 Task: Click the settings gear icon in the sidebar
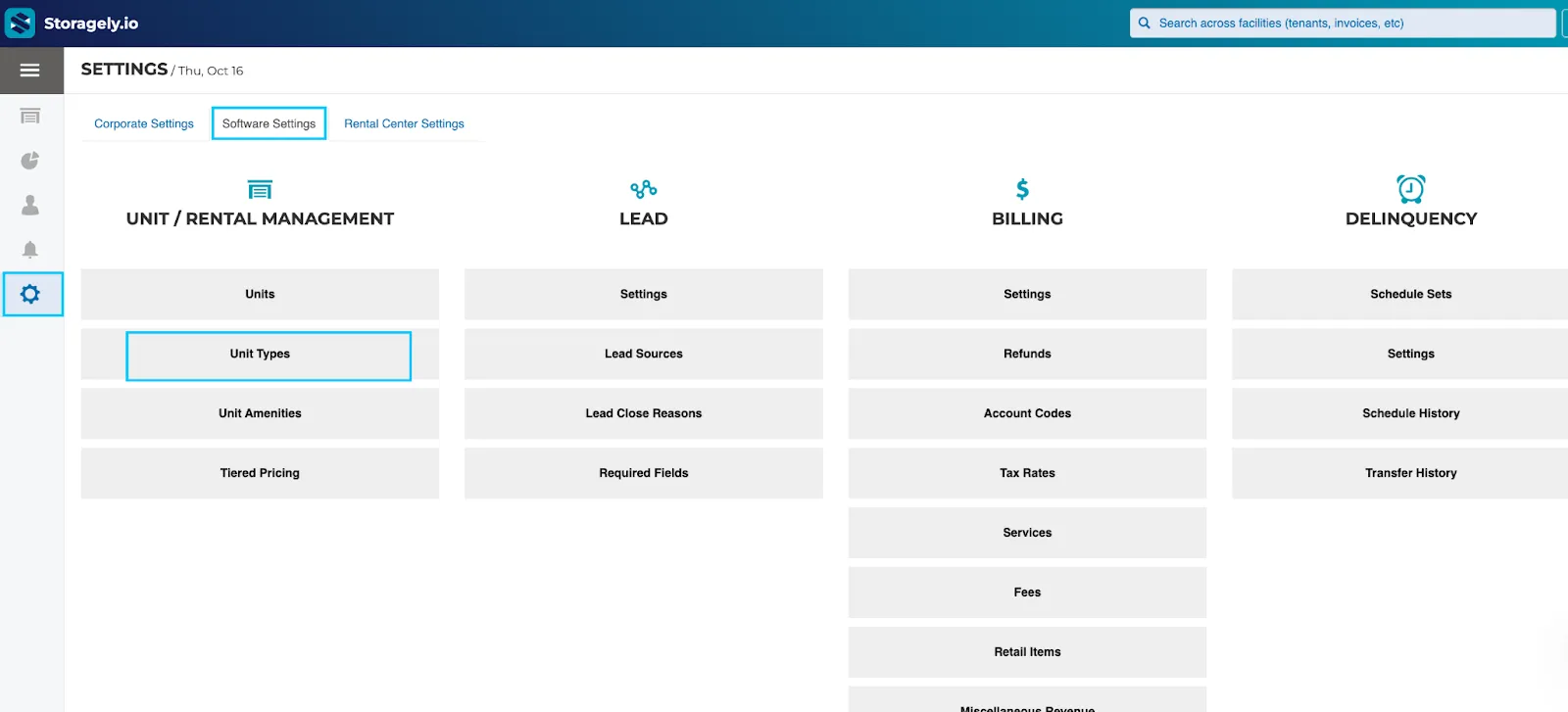pyautogui.click(x=30, y=294)
